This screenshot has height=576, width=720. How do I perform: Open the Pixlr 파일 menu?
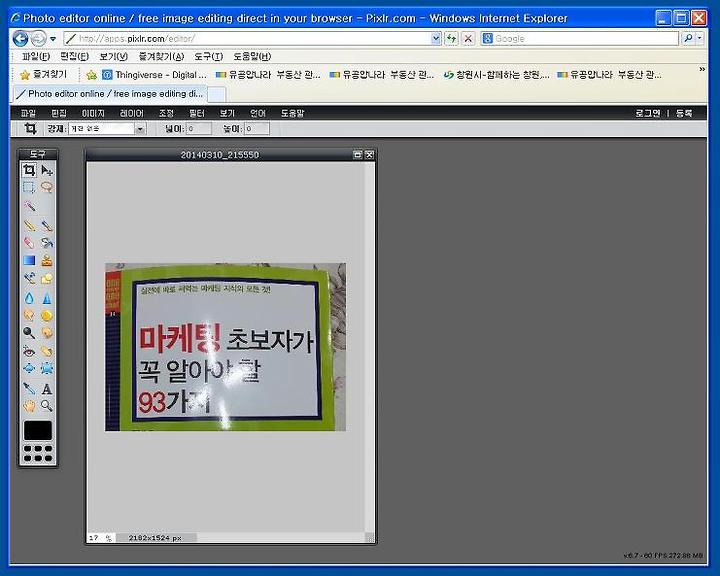[x=28, y=113]
